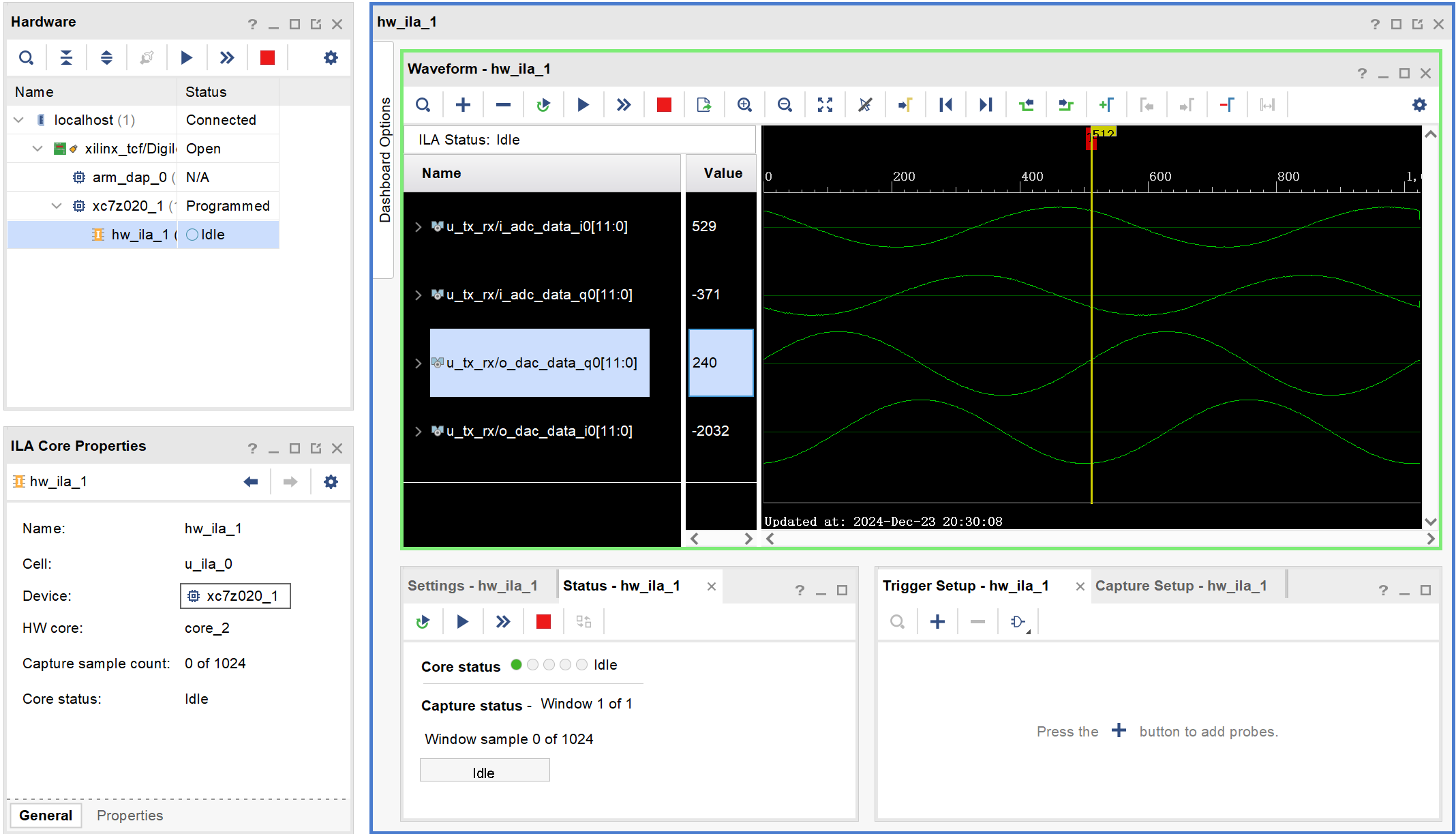Zoom in on the waveform
Viewport: 1456px width, 834px height.
coord(744,105)
